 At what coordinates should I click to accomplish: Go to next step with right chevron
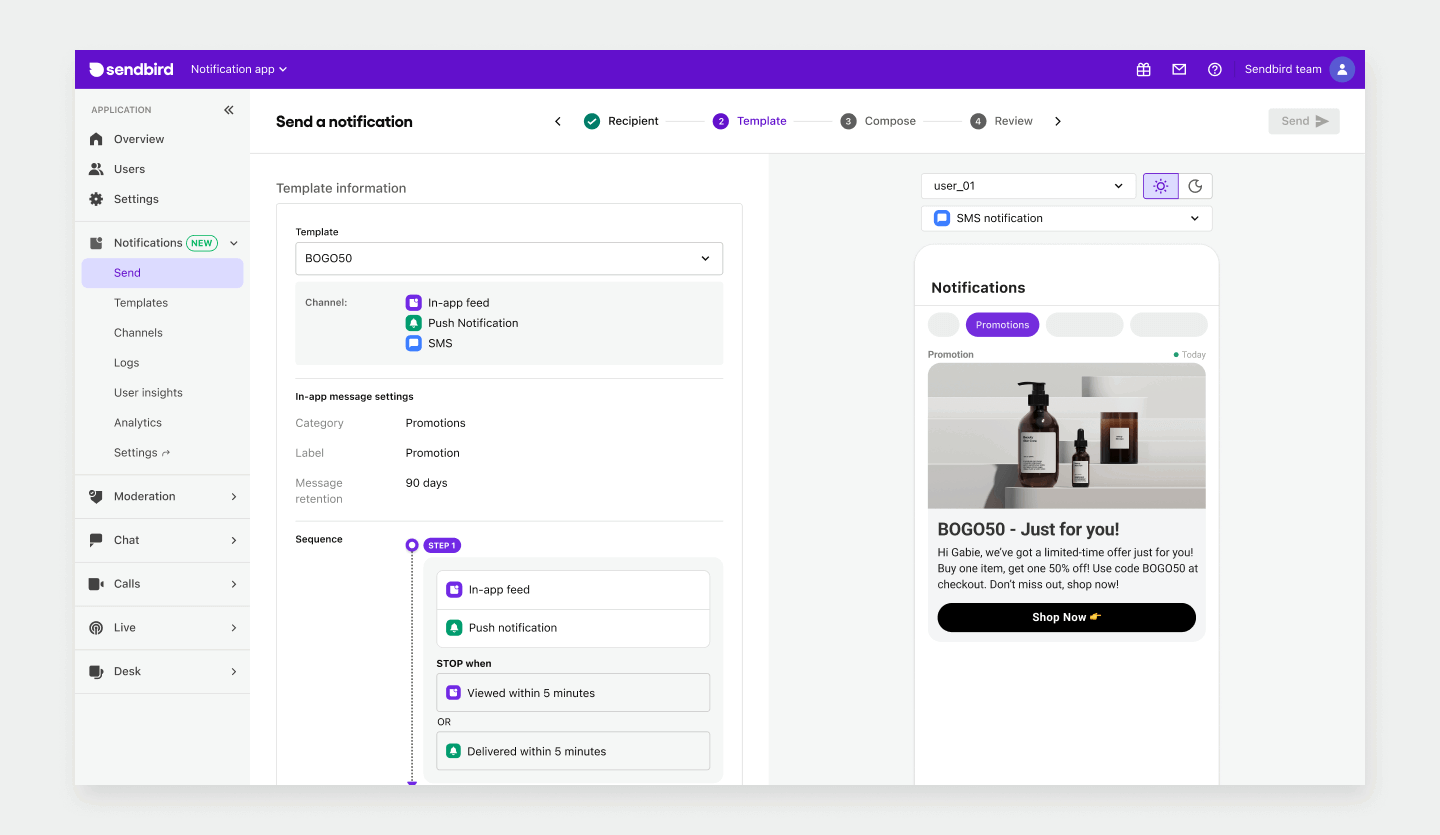click(1058, 121)
